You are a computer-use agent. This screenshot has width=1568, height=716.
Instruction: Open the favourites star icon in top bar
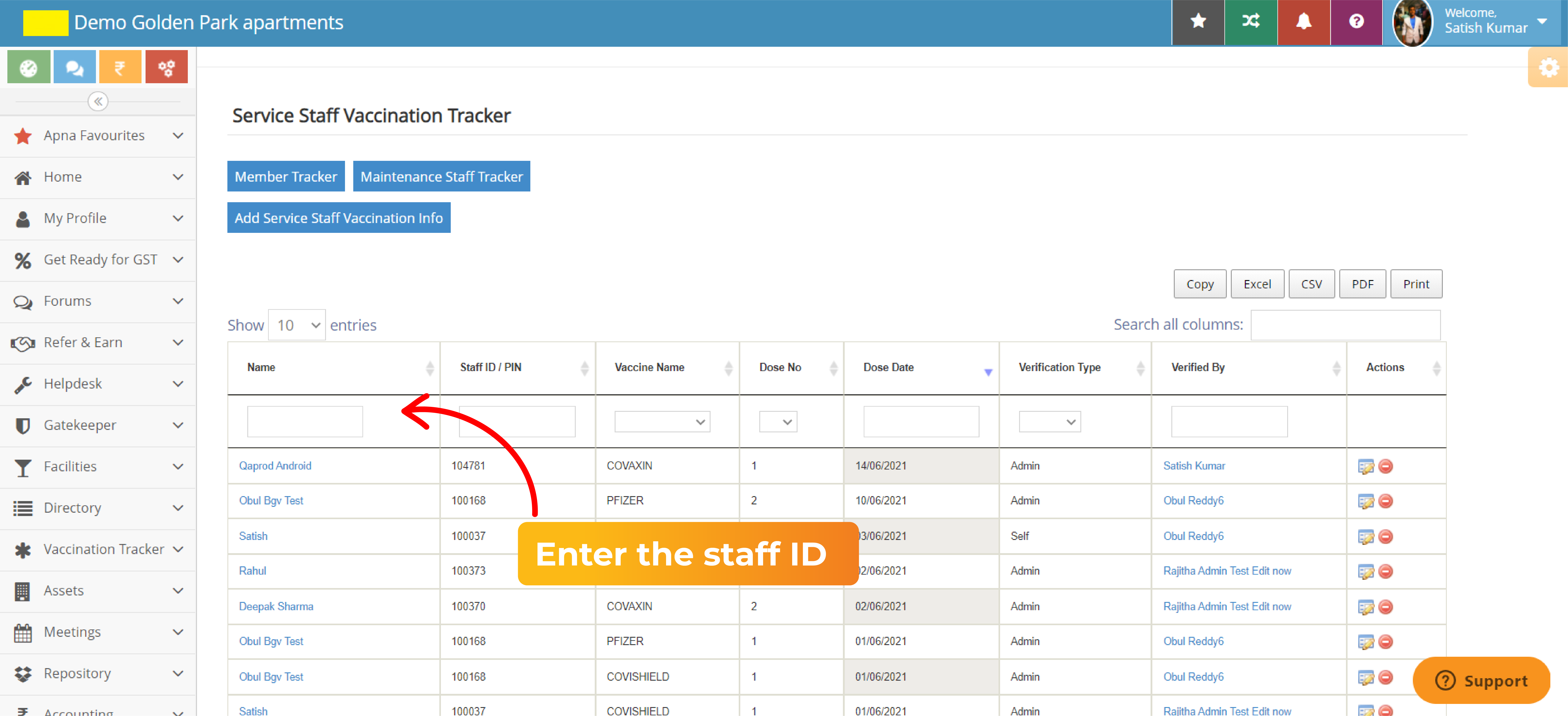(x=1198, y=22)
